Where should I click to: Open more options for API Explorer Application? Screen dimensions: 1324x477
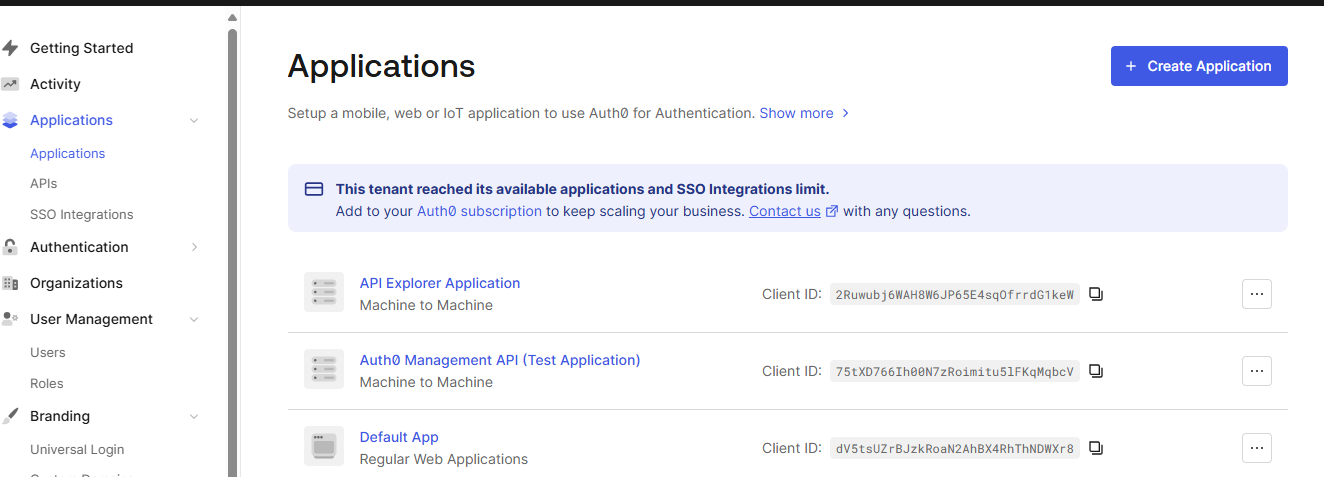pos(1256,294)
